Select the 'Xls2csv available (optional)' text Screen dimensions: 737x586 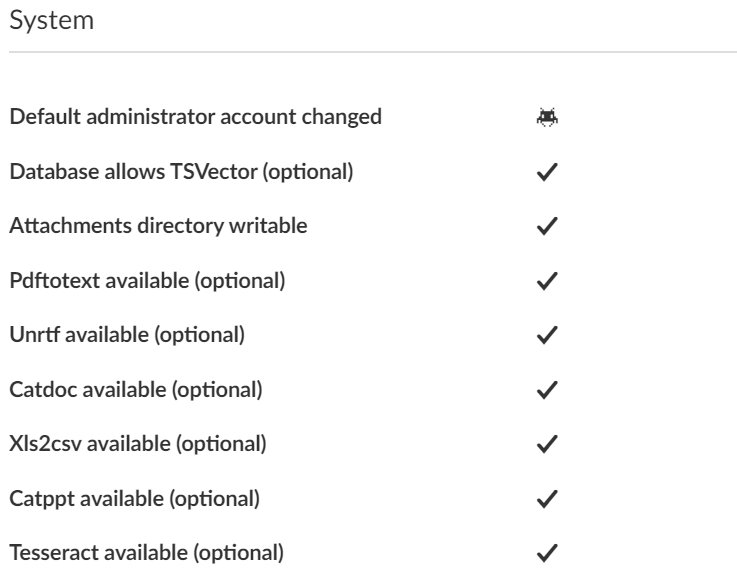click(x=138, y=443)
